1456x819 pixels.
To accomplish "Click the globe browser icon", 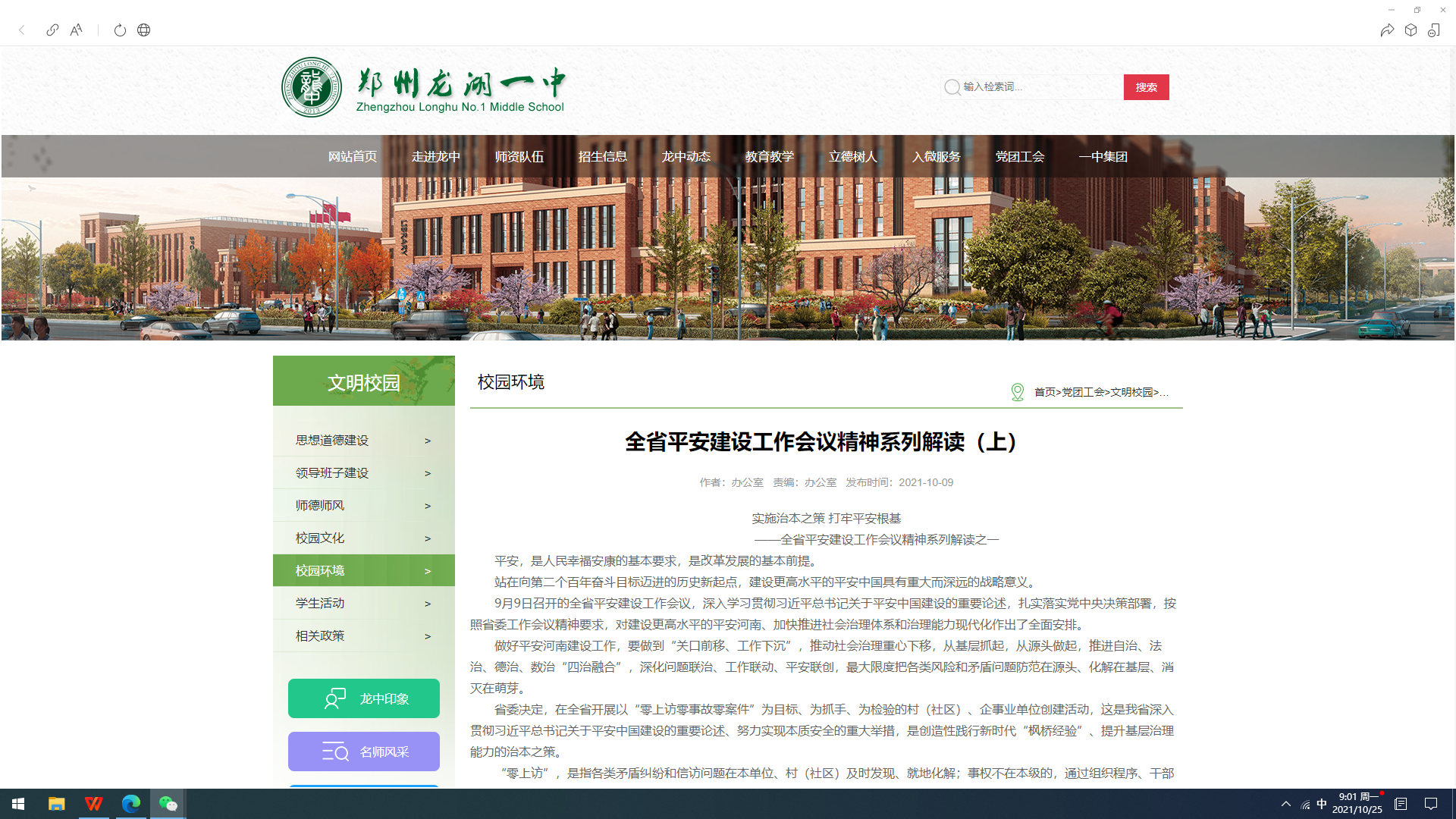I will click(143, 30).
